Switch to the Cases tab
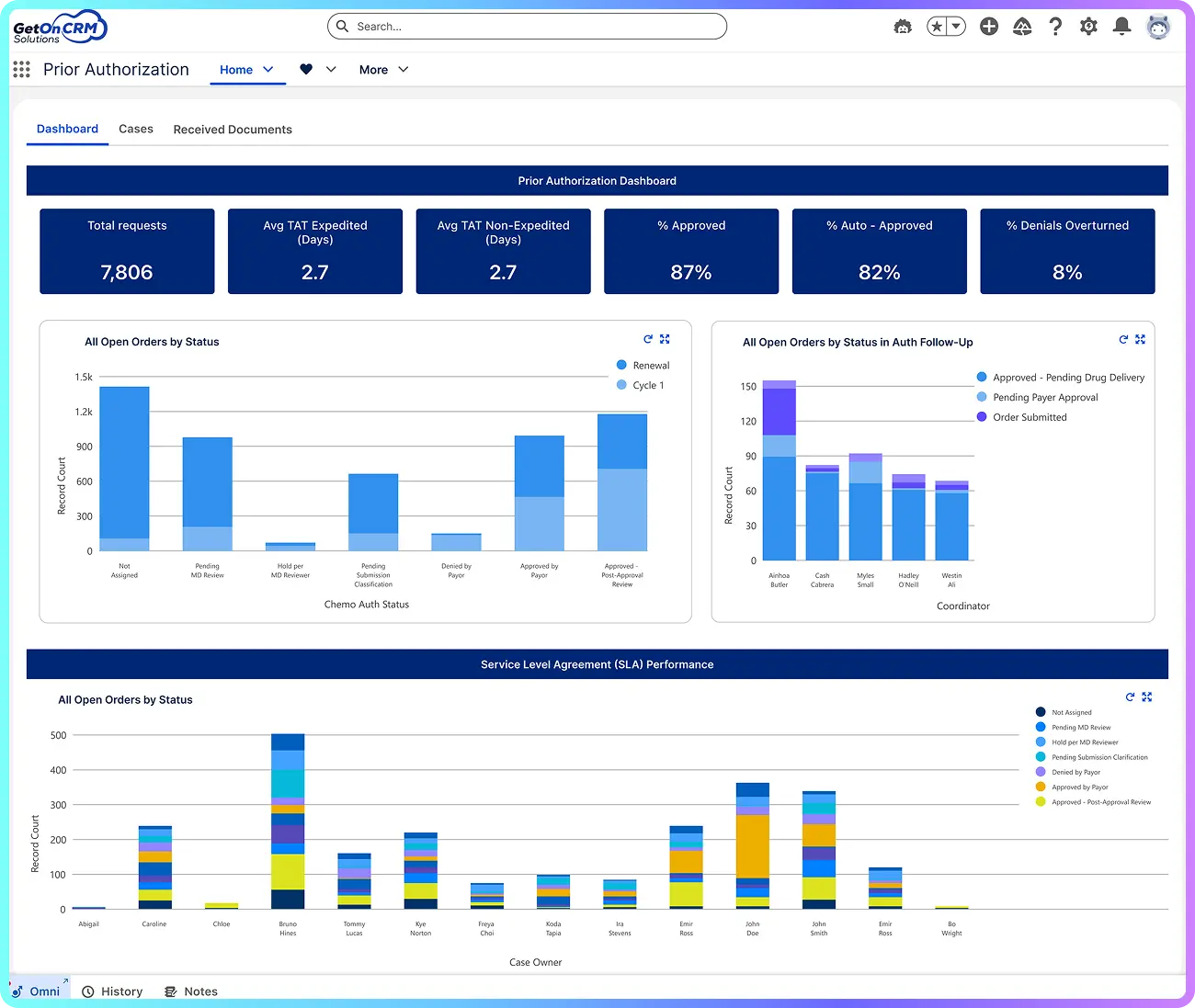Viewport: 1195px width, 1008px height. coord(135,129)
